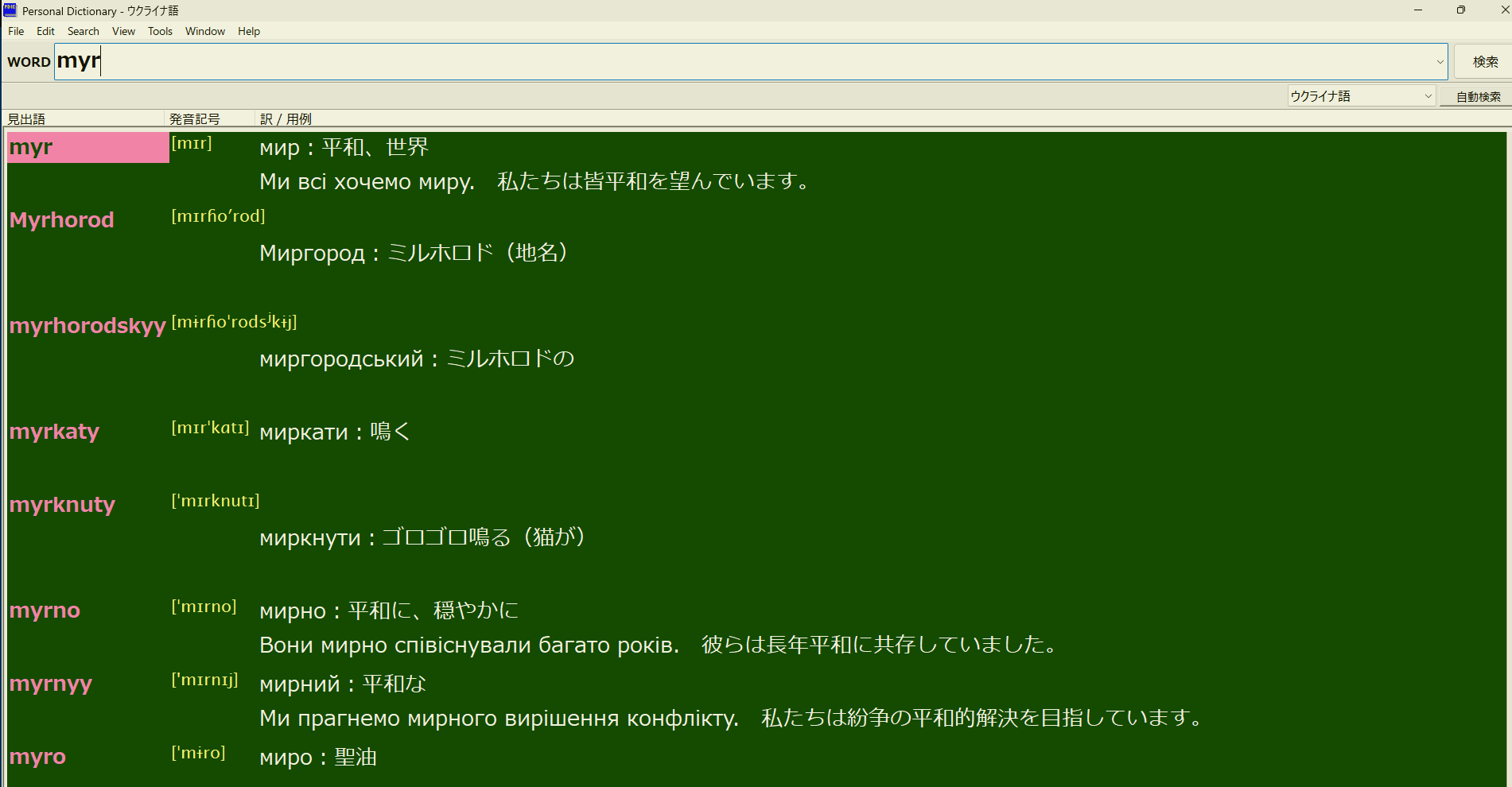Open the File menu
Screen dimensions: 1512x787
(16, 31)
